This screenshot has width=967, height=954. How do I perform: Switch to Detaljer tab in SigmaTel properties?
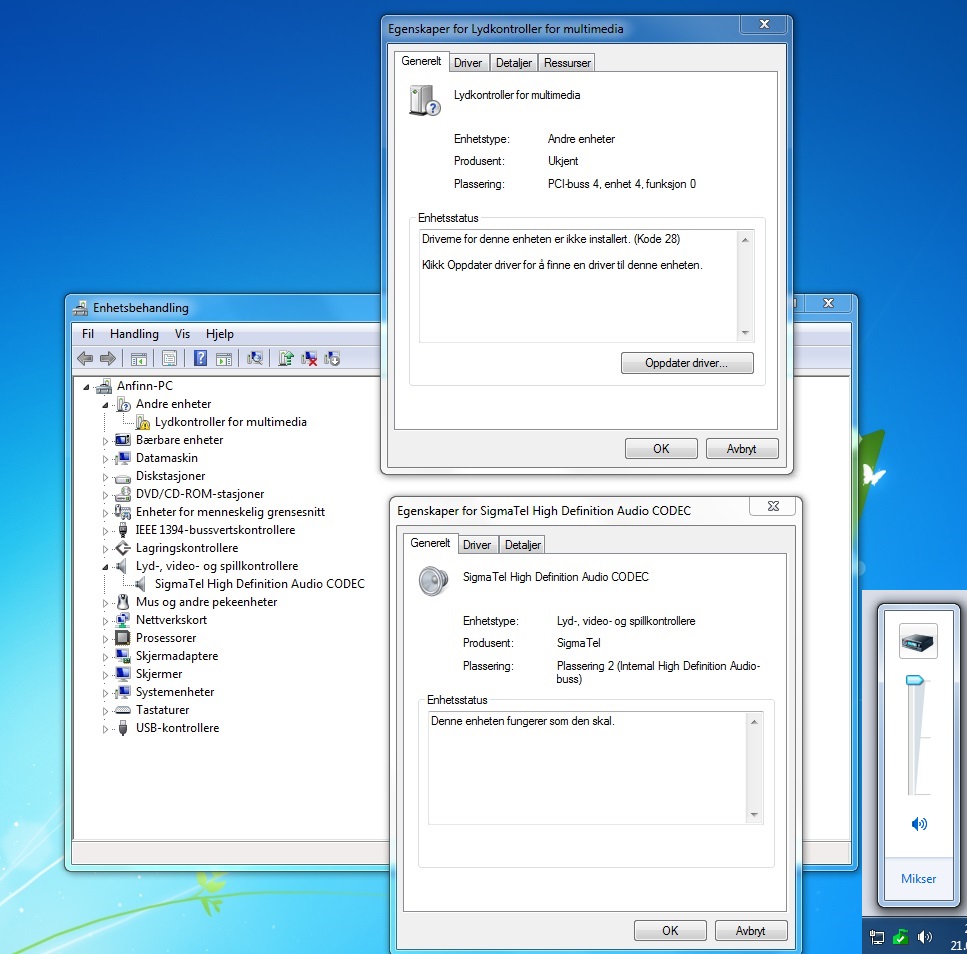522,545
